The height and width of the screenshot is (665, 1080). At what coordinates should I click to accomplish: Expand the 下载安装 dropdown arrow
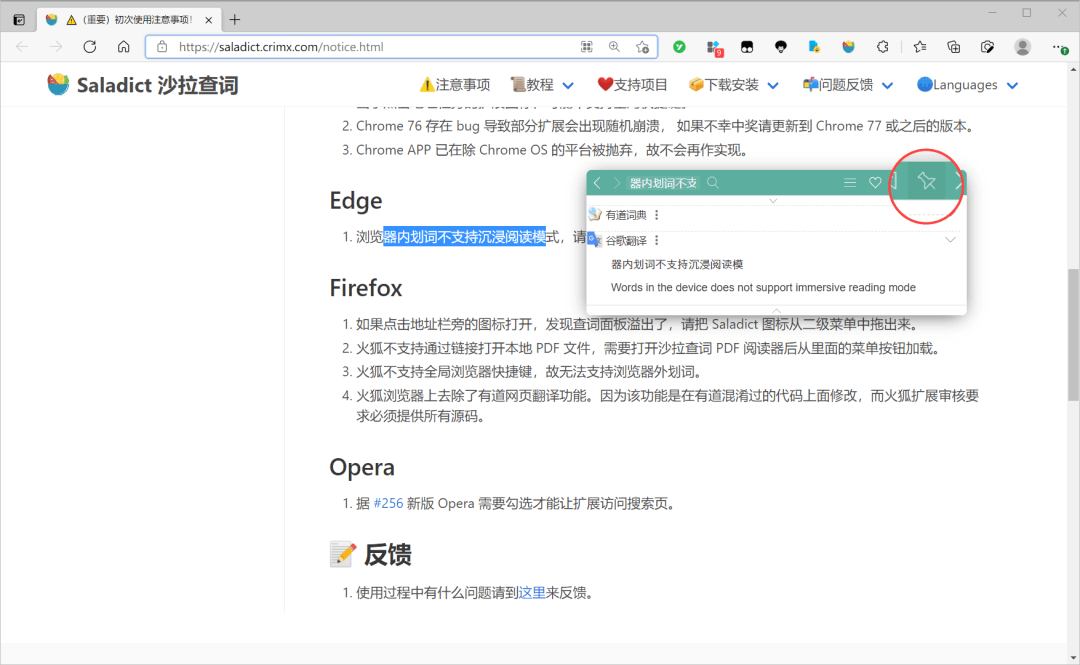click(773, 85)
